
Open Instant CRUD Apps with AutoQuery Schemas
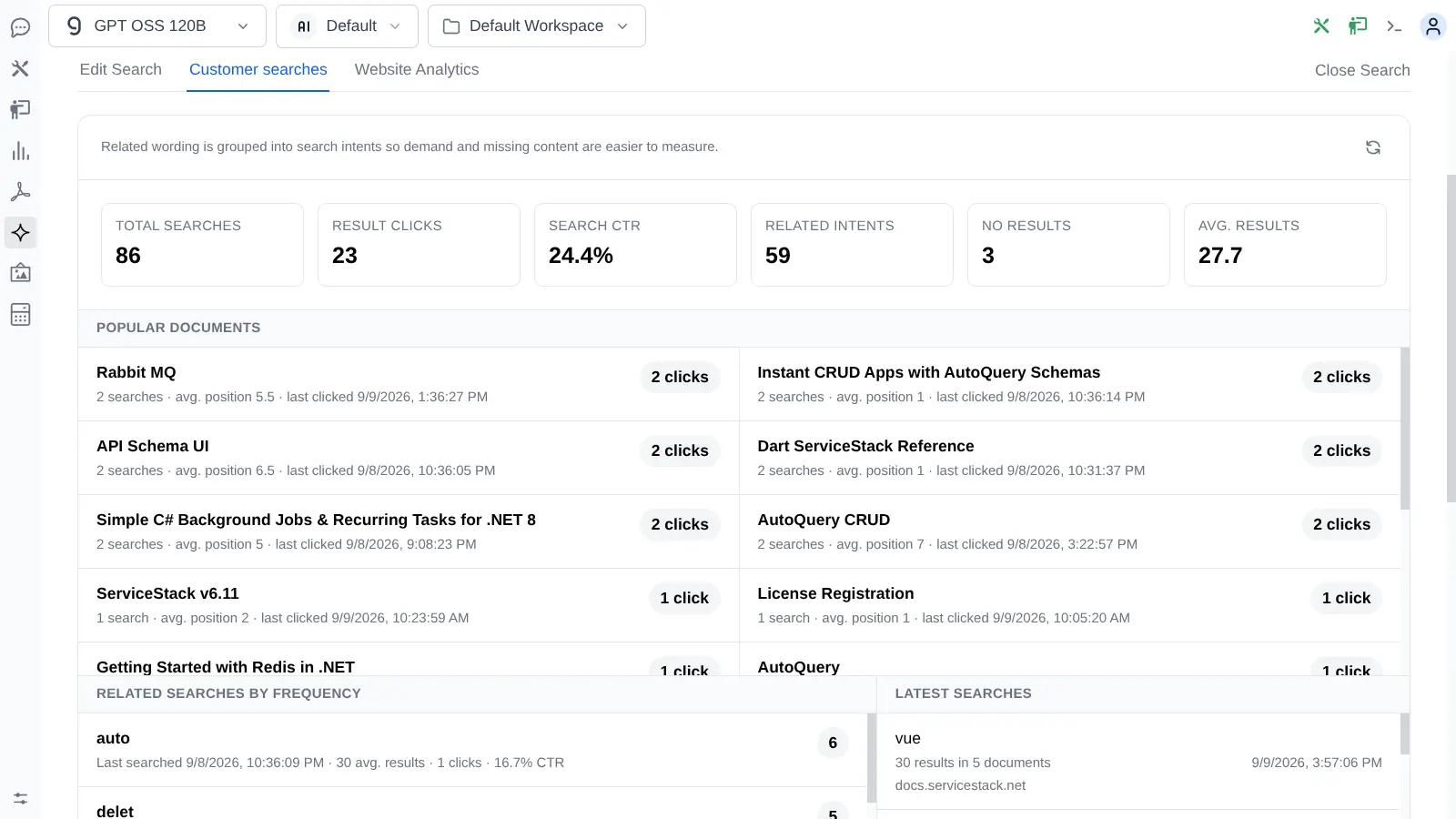pos(928,372)
